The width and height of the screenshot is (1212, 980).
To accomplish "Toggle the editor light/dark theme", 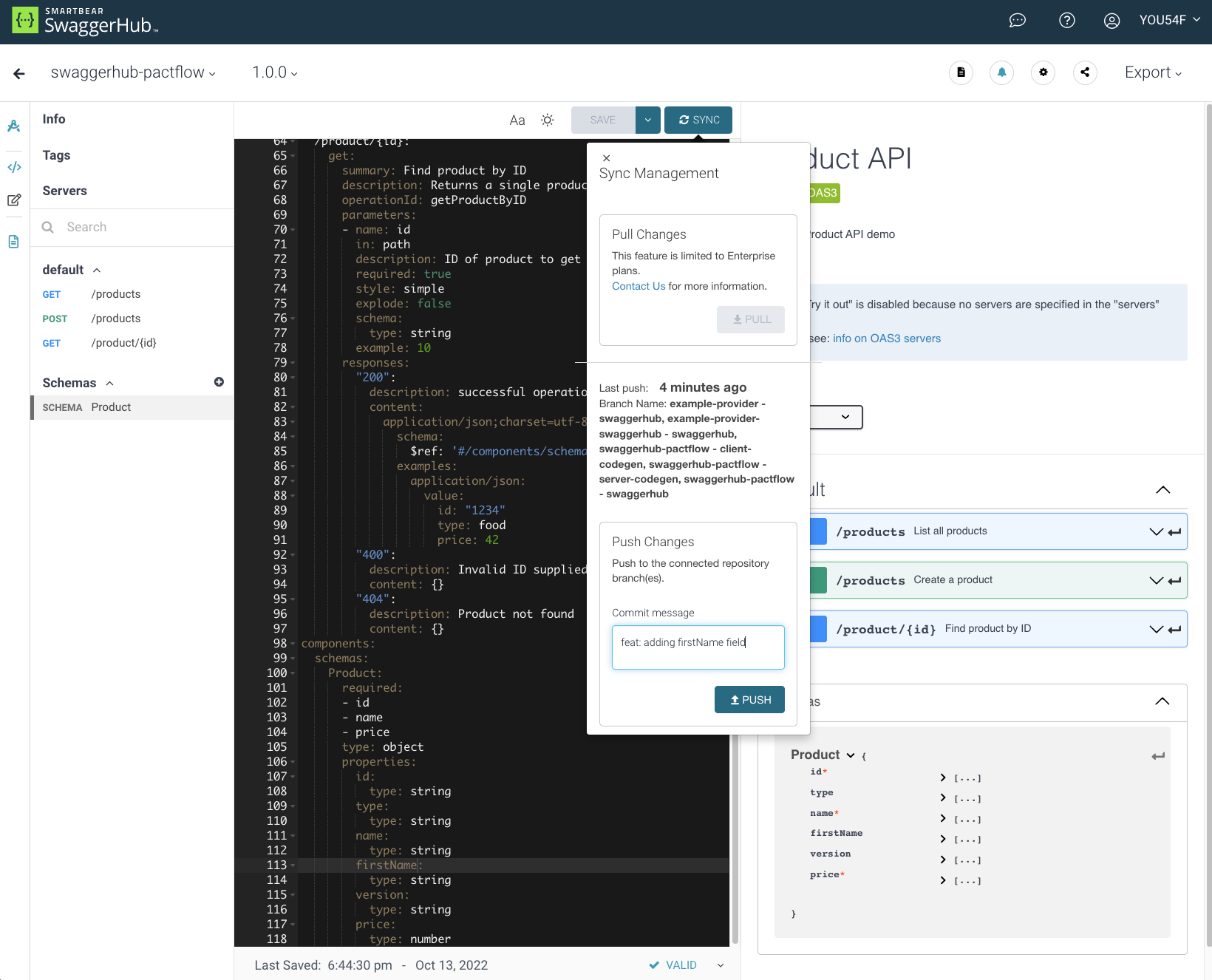I will pyautogui.click(x=547, y=120).
